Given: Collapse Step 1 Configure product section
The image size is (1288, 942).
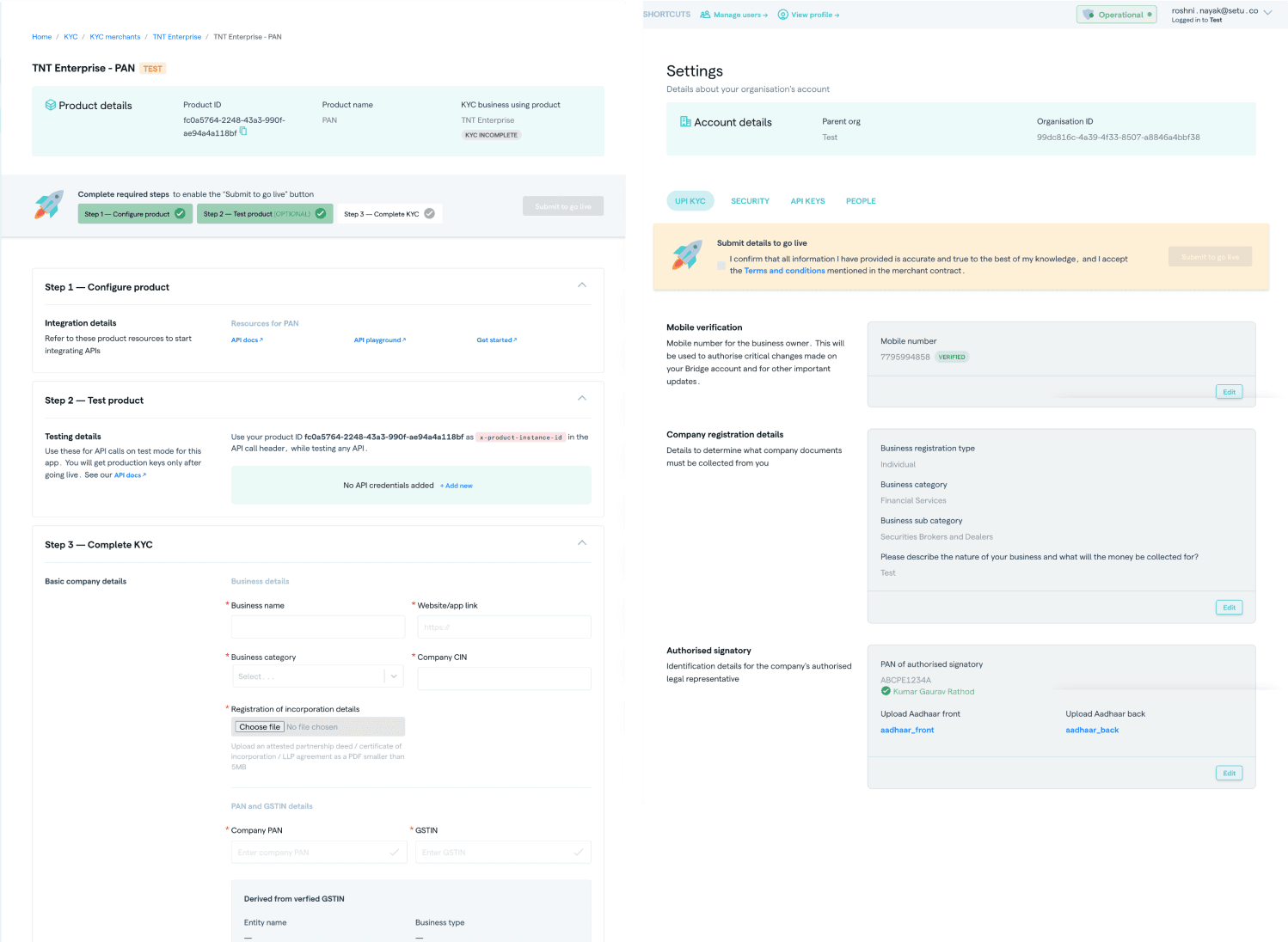Looking at the screenshot, I should [x=582, y=284].
